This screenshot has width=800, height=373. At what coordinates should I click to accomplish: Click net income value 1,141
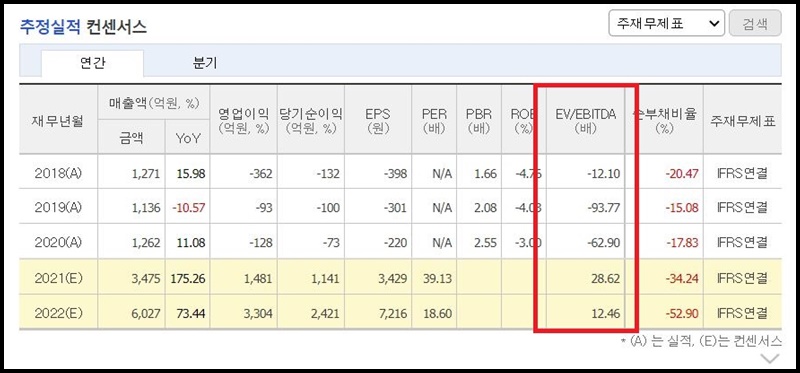click(326, 279)
